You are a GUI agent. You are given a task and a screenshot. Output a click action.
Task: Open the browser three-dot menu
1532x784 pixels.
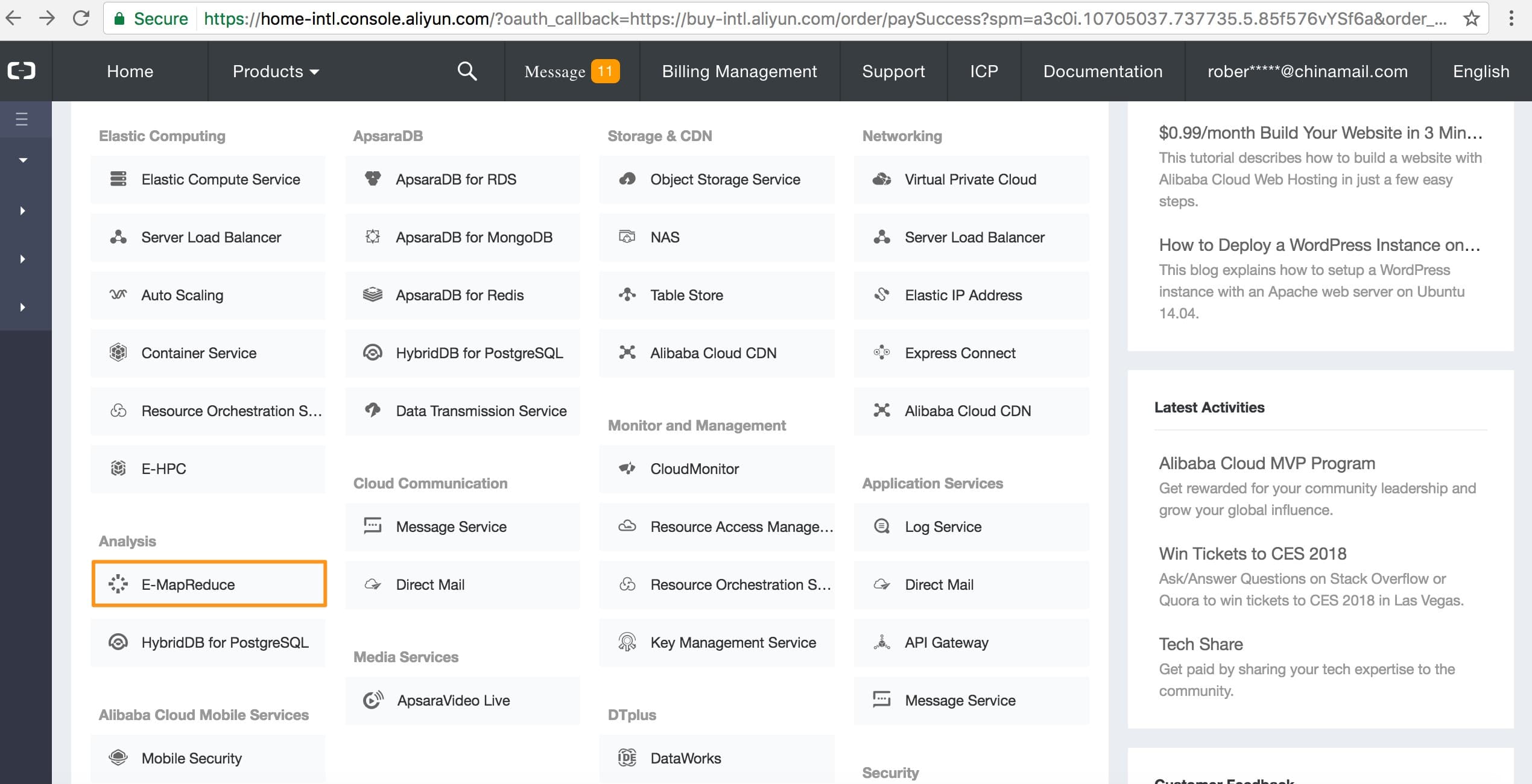1511,19
